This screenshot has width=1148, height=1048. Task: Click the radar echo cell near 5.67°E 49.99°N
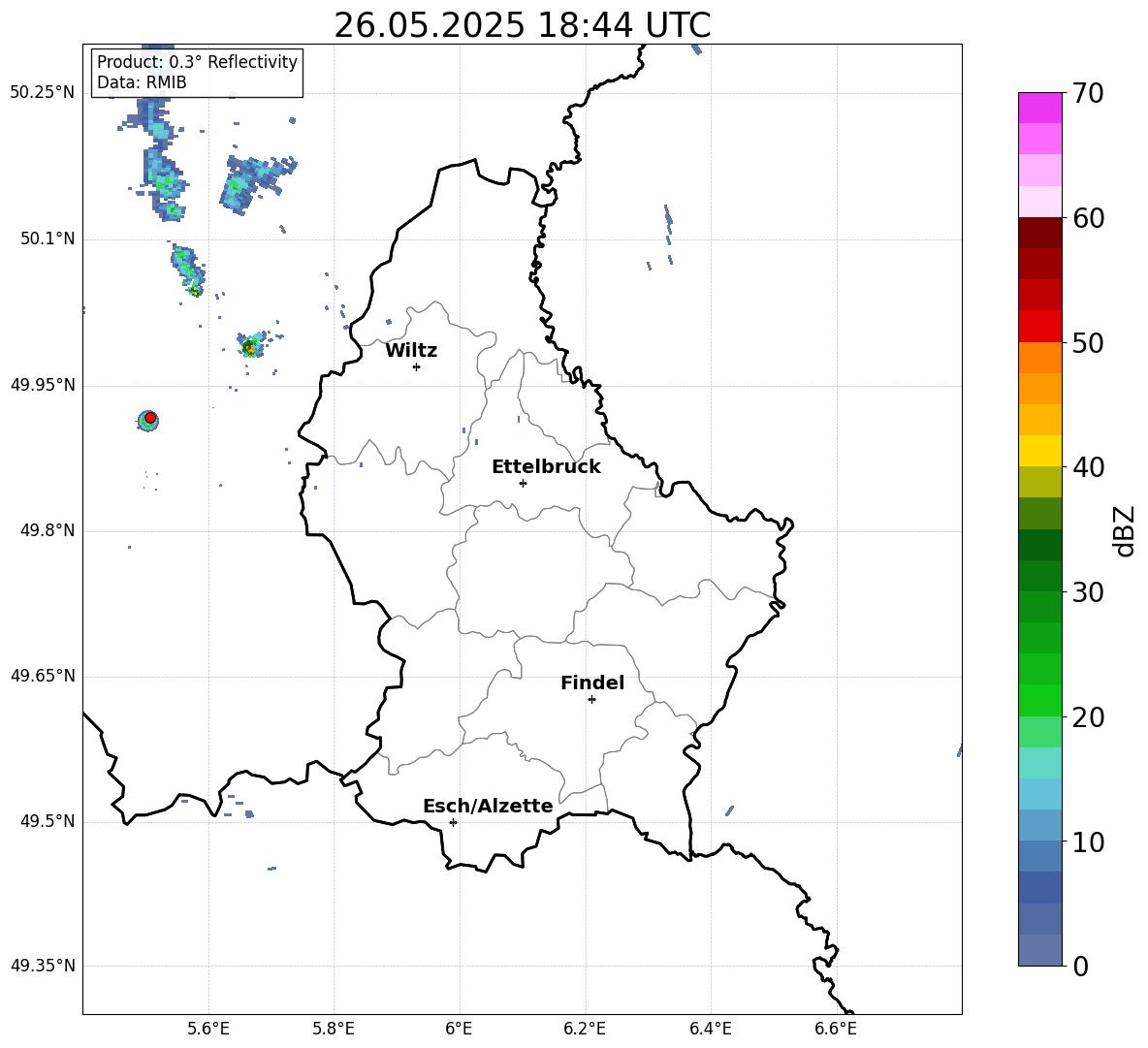pyautogui.click(x=251, y=345)
